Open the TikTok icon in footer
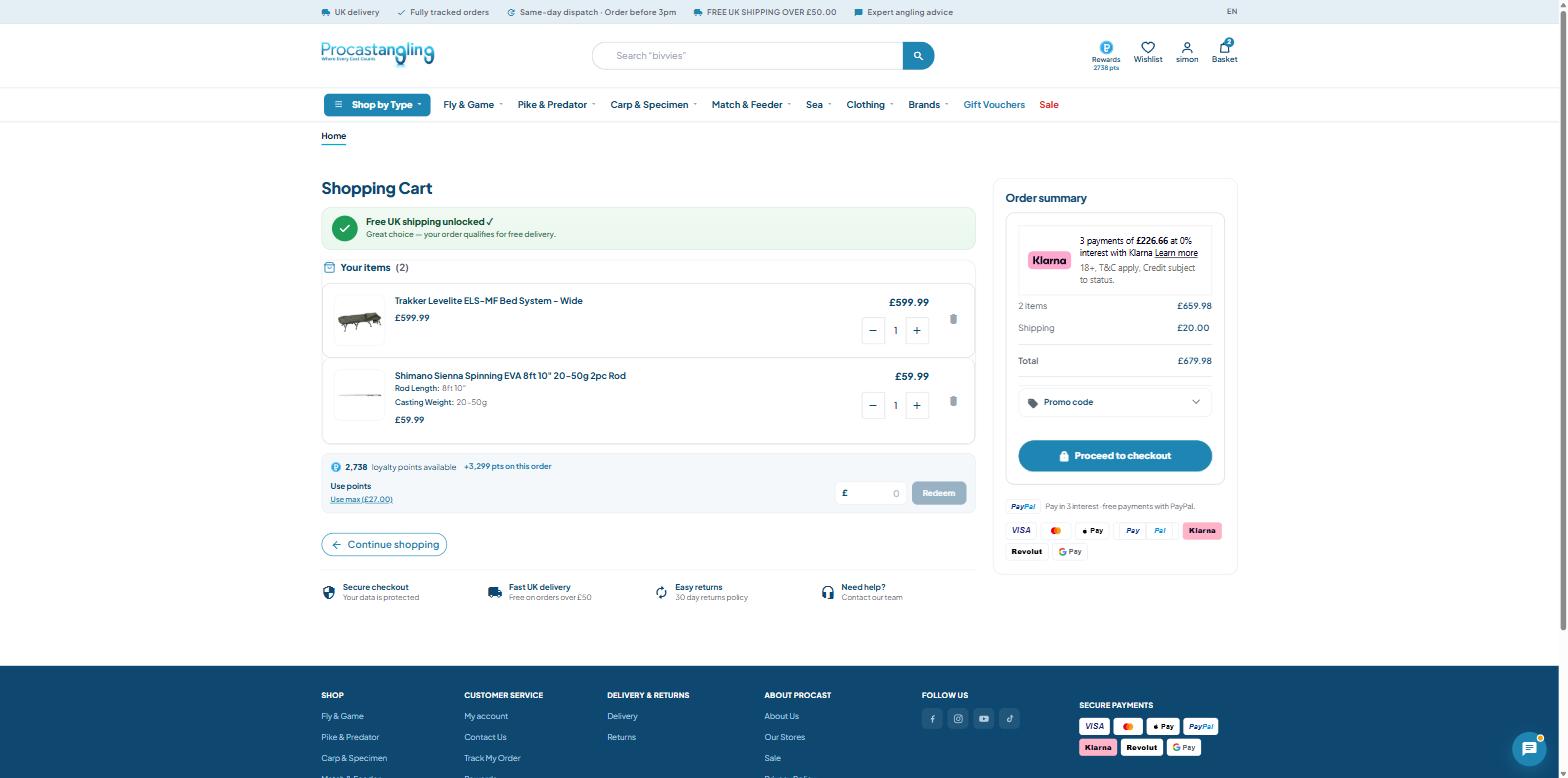Viewport: 1568px width, 778px height. click(x=1009, y=719)
